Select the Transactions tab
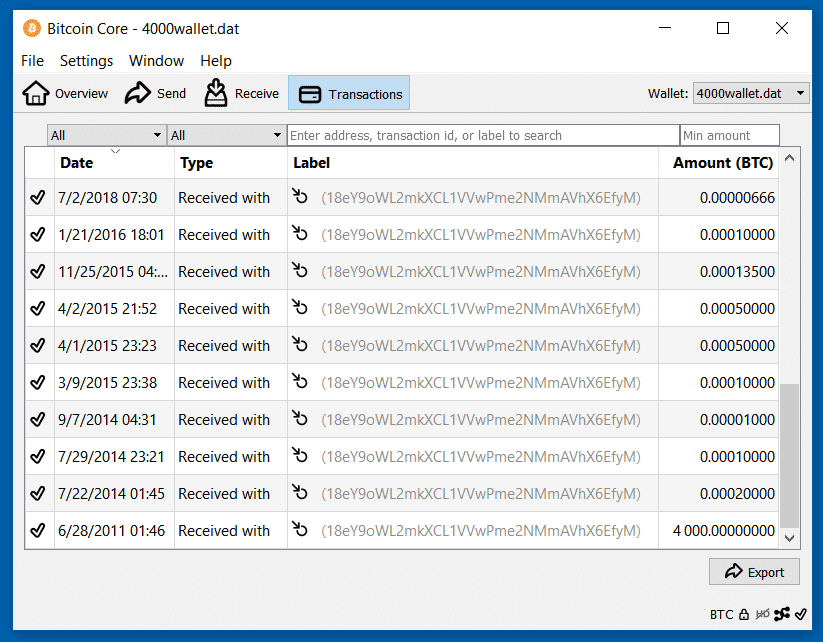 click(x=349, y=93)
